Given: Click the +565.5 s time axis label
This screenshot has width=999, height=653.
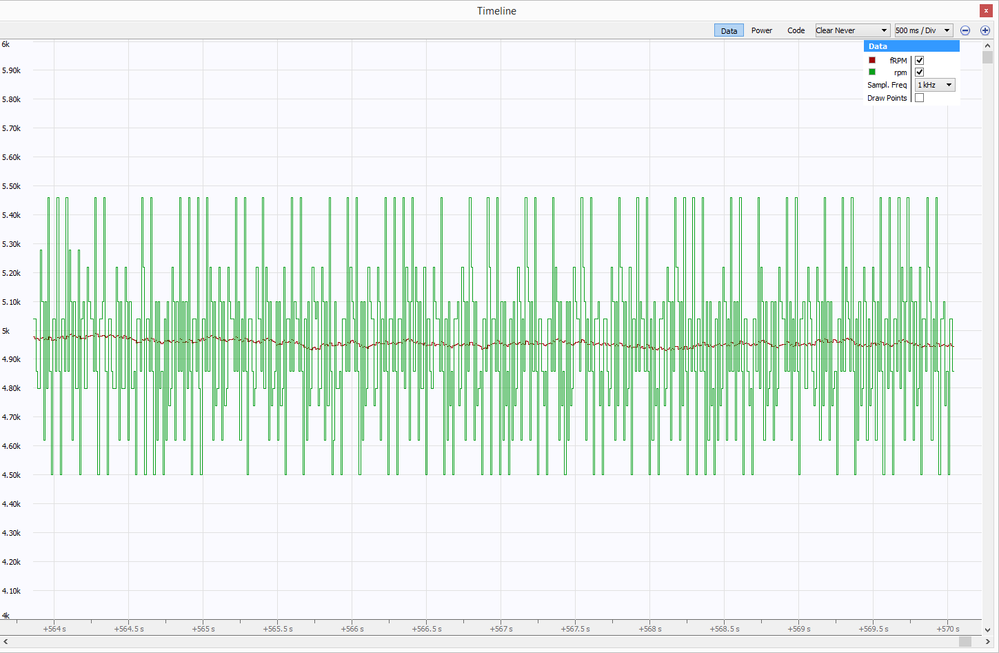Looking at the screenshot, I should click(278, 629).
